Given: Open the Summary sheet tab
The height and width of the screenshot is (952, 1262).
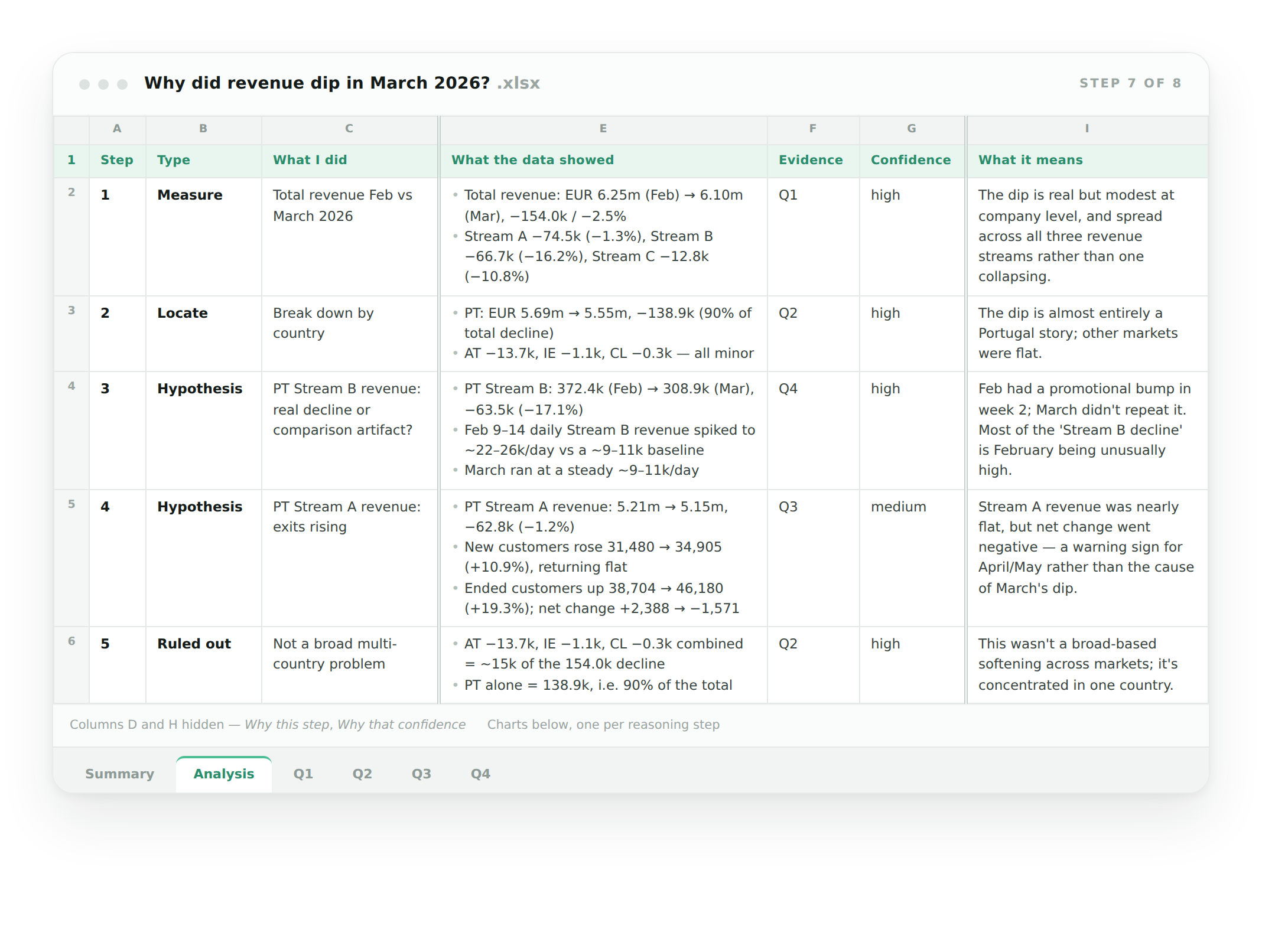Looking at the screenshot, I should [x=119, y=774].
